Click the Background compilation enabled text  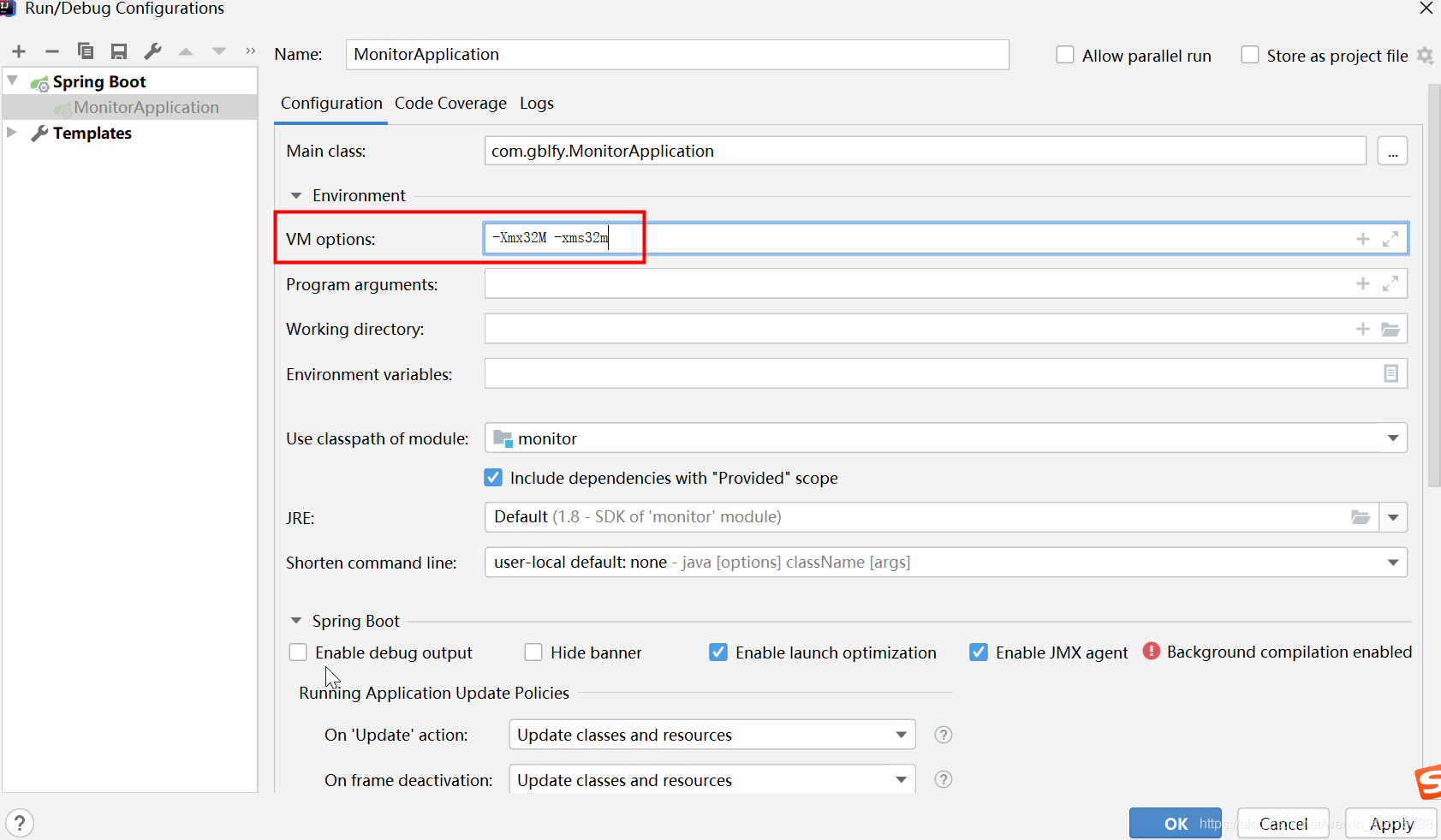click(x=1289, y=652)
